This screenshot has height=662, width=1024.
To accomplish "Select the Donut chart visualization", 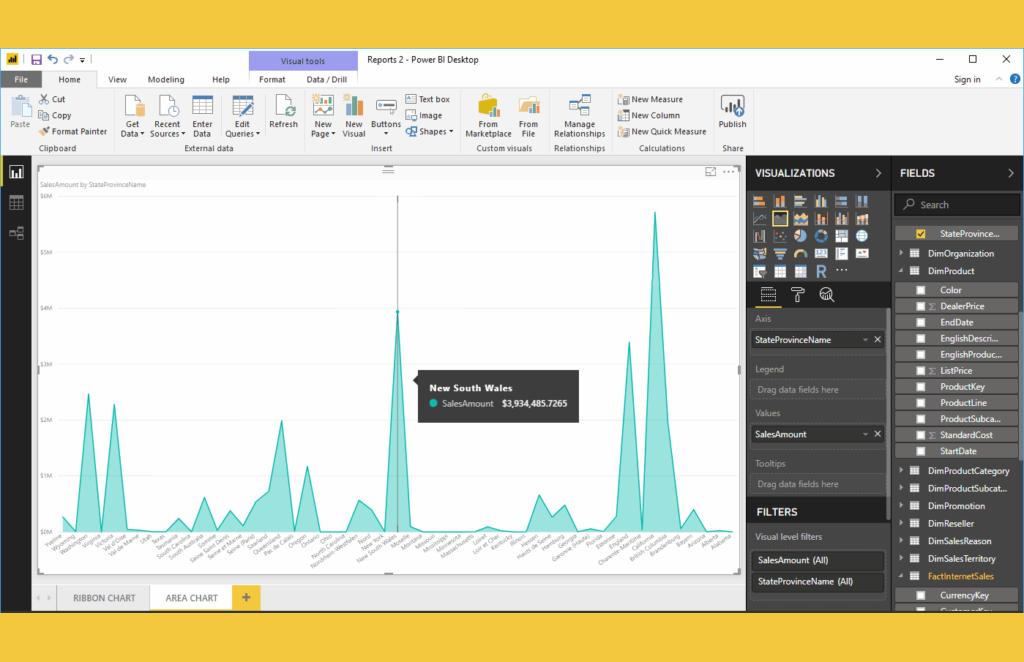I will 821,236.
